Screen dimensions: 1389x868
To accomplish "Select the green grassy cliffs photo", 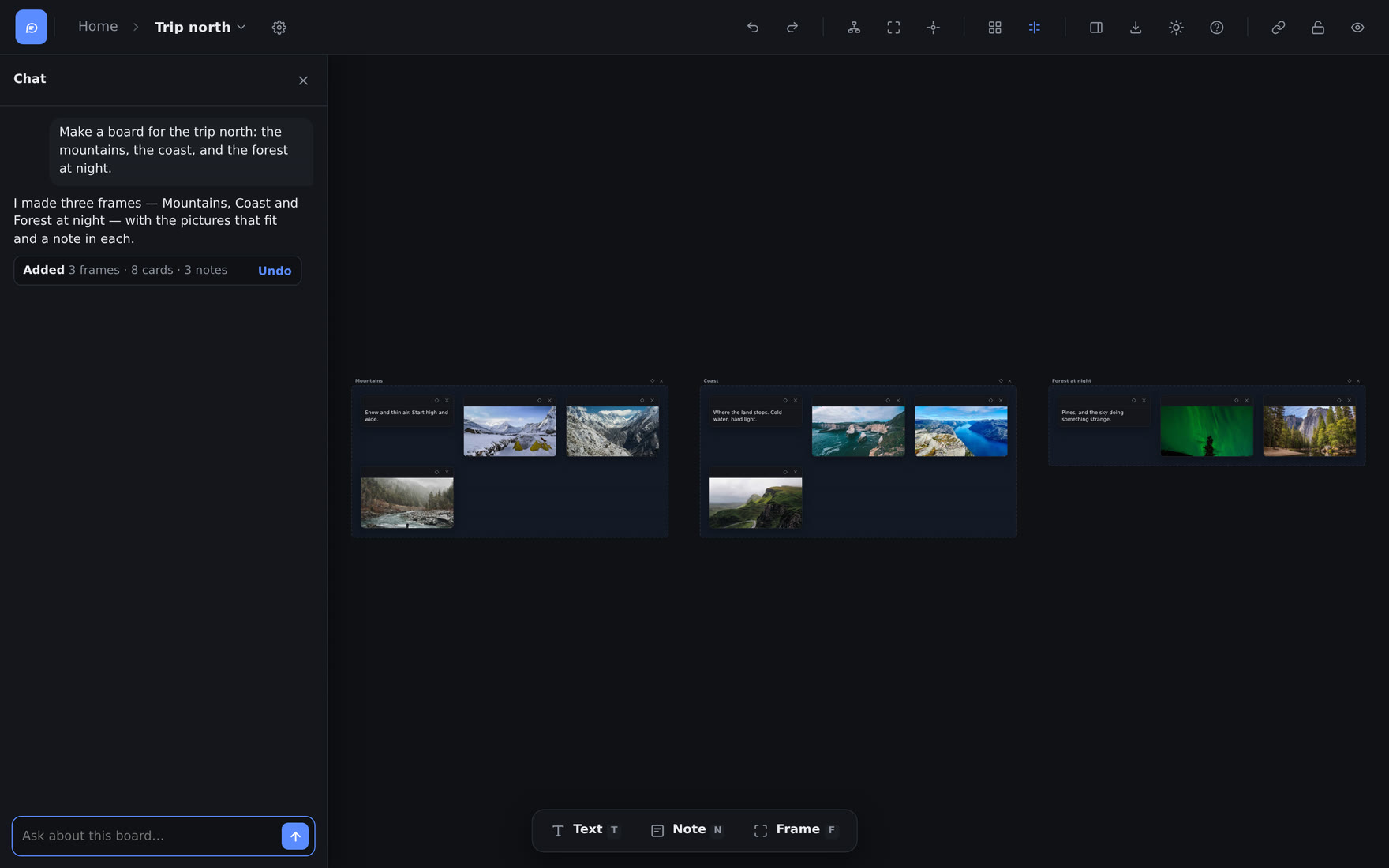I will (x=756, y=503).
